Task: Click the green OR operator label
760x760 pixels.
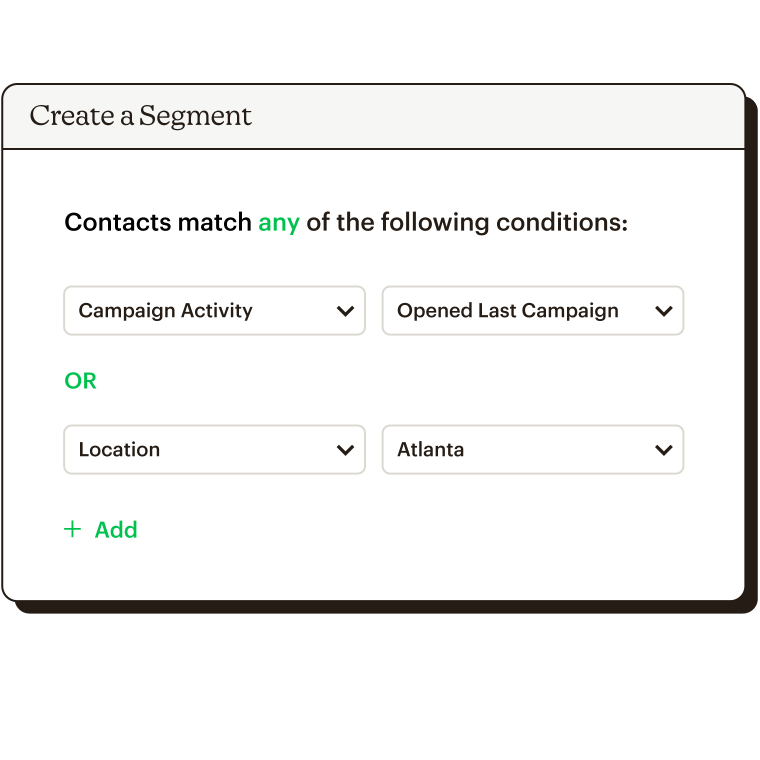Action: [80, 381]
